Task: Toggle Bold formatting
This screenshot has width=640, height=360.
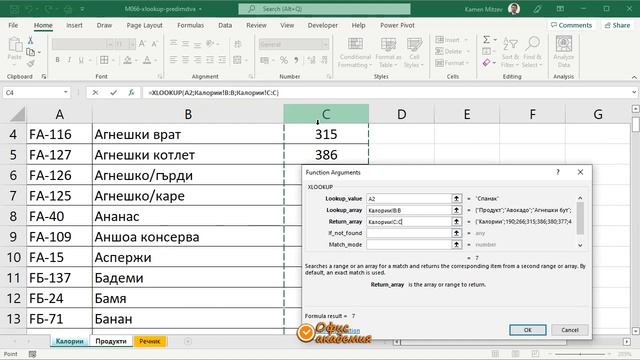Action: pos(58,60)
